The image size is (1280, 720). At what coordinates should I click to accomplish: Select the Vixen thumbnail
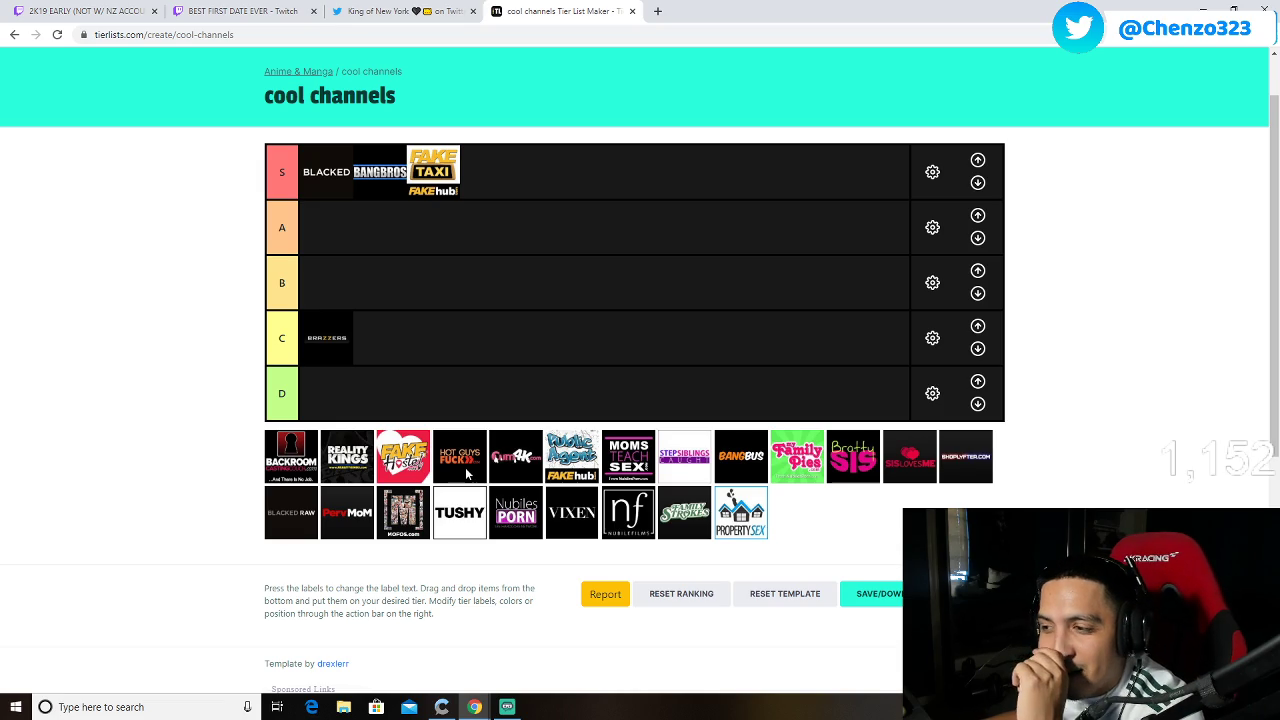click(x=572, y=513)
